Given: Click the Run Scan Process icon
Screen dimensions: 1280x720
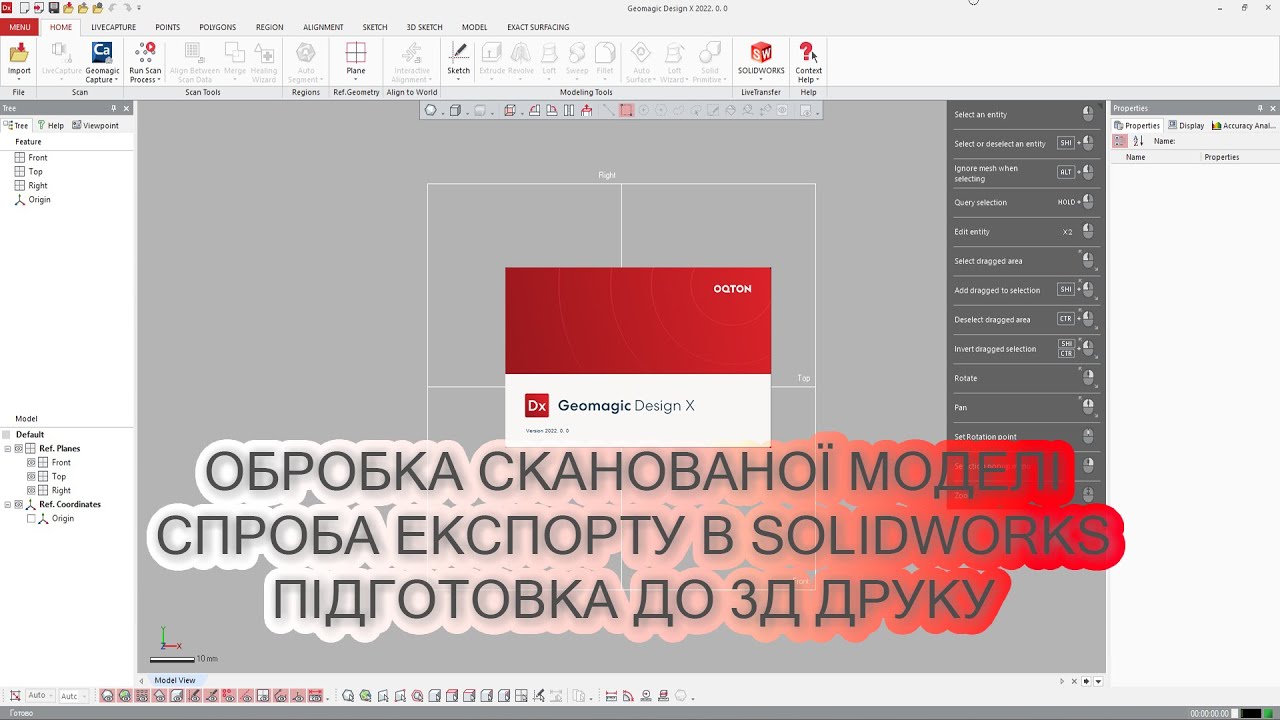Looking at the screenshot, I should point(145,53).
